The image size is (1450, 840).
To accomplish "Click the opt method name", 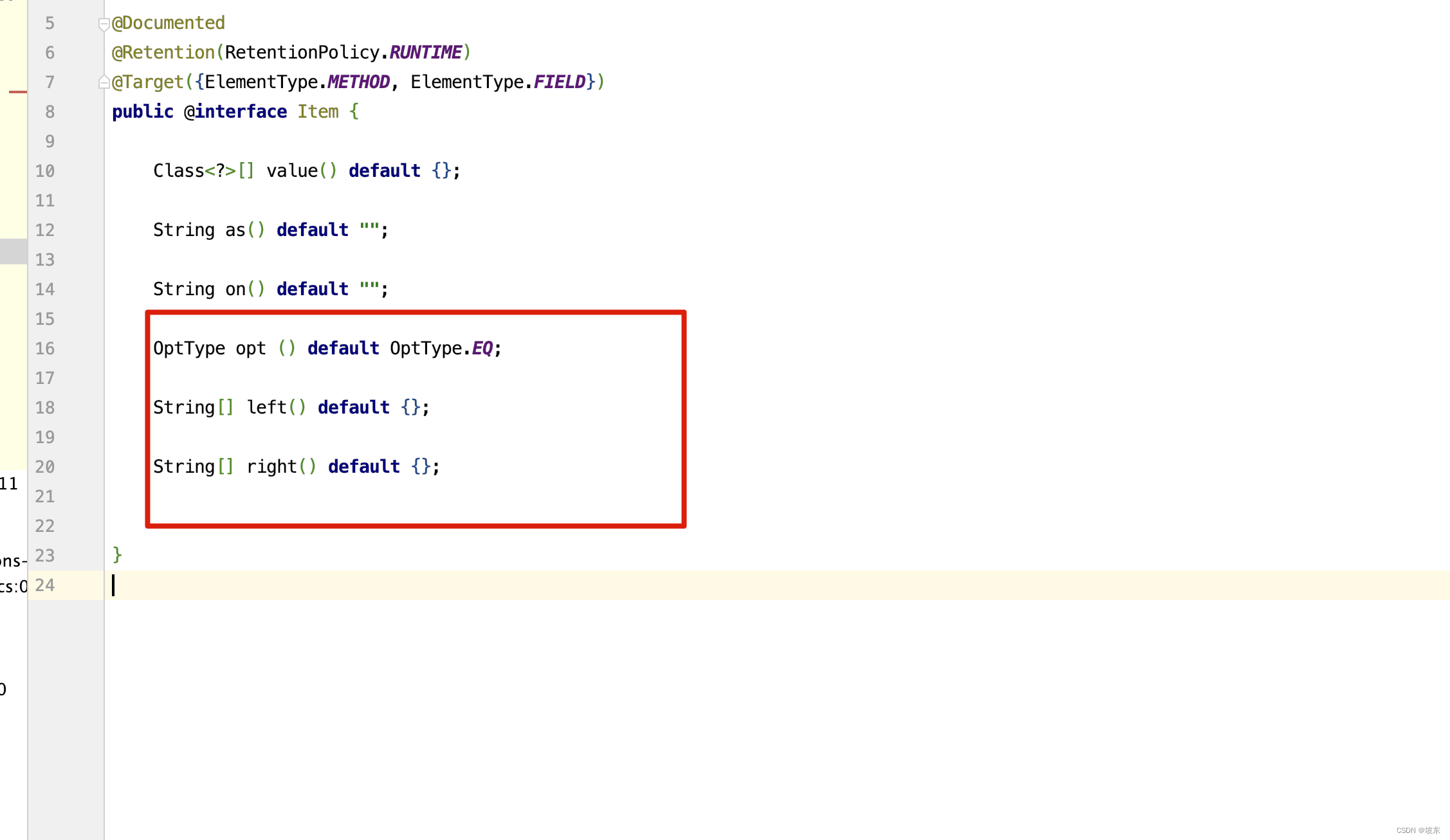I will coord(251,349).
